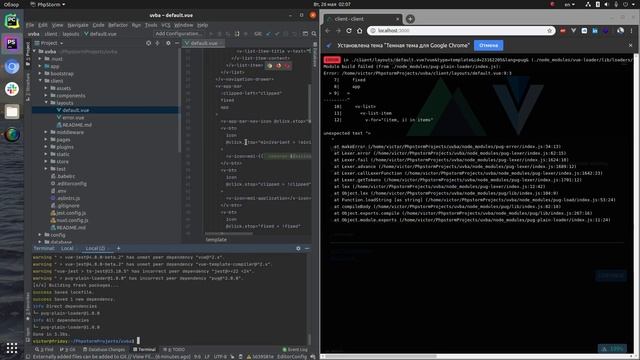Expand the bootstrap folder
This screenshot has width=640, height=360.
[x=40, y=73]
